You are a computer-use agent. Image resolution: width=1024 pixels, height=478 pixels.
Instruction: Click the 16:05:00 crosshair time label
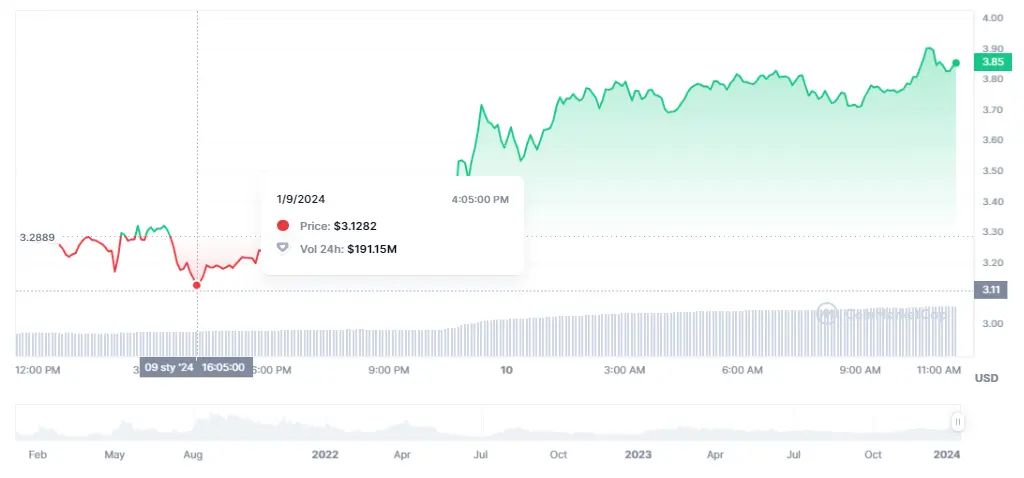224,368
